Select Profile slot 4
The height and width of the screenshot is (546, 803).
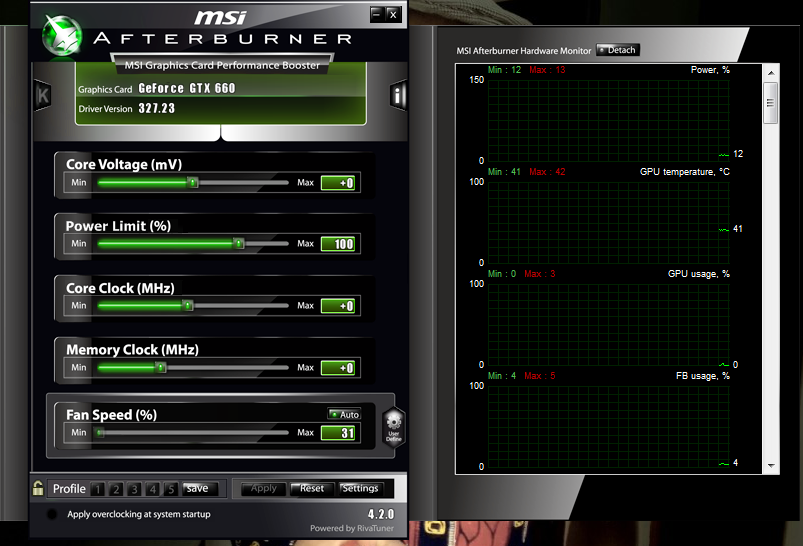[x=153, y=489]
